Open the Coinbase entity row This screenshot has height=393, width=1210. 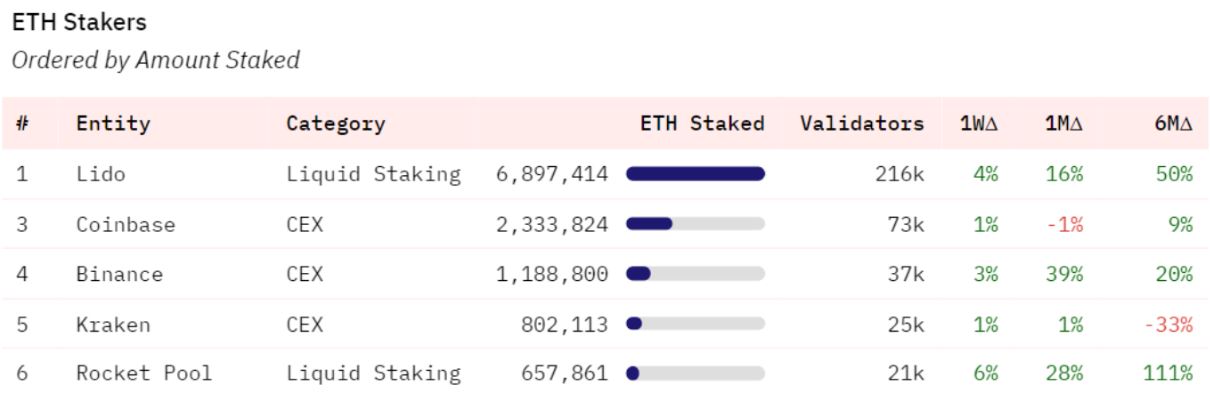click(x=605, y=224)
